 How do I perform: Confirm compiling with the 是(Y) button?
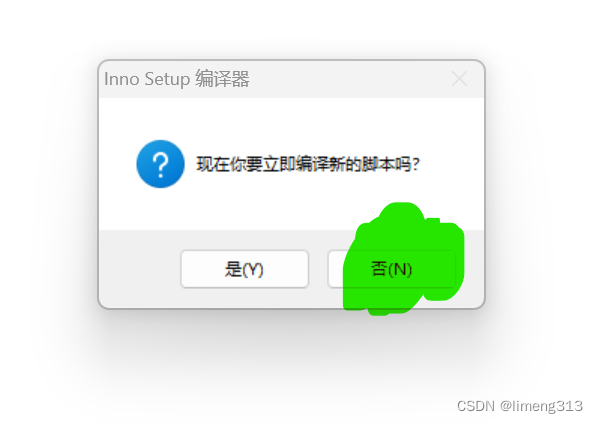tap(244, 269)
